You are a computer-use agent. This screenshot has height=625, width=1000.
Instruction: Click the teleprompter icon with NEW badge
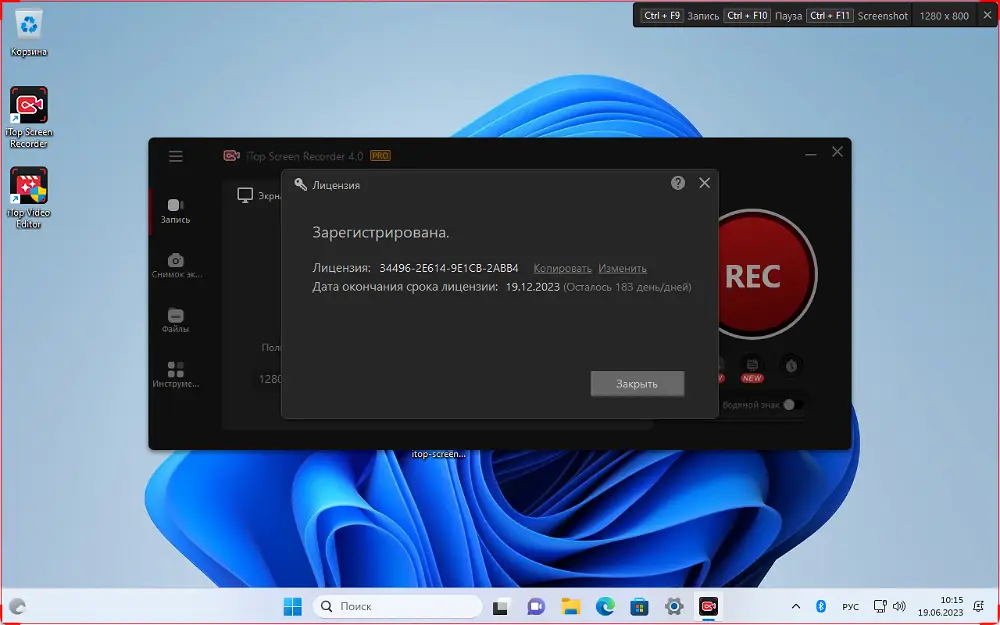tap(752, 366)
